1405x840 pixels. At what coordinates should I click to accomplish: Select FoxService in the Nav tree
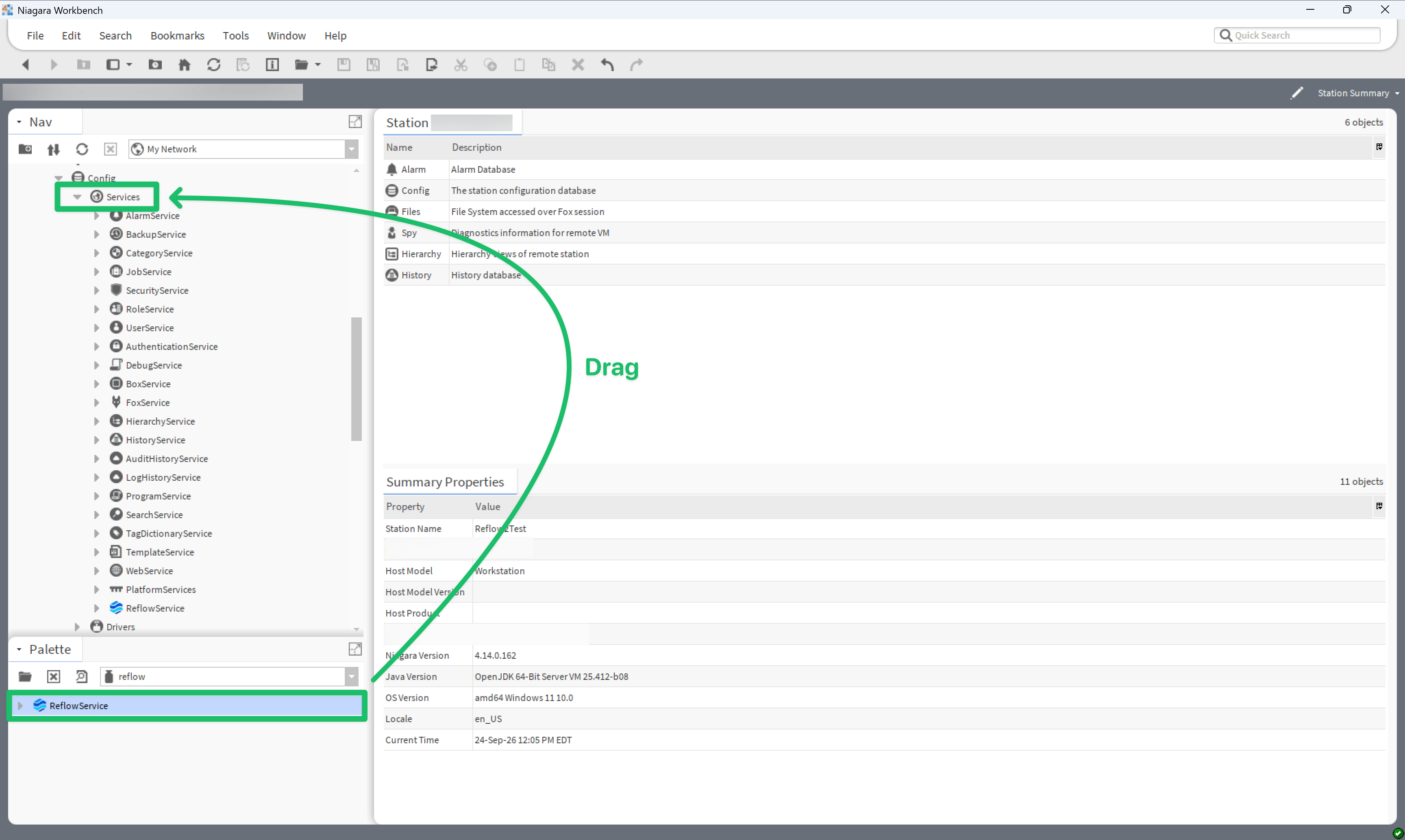(147, 402)
